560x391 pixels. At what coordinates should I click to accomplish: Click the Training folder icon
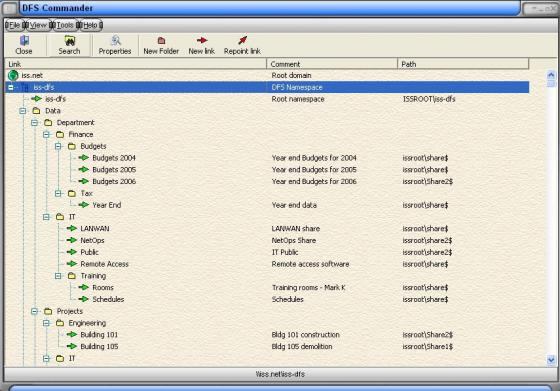click(x=72, y=276)
